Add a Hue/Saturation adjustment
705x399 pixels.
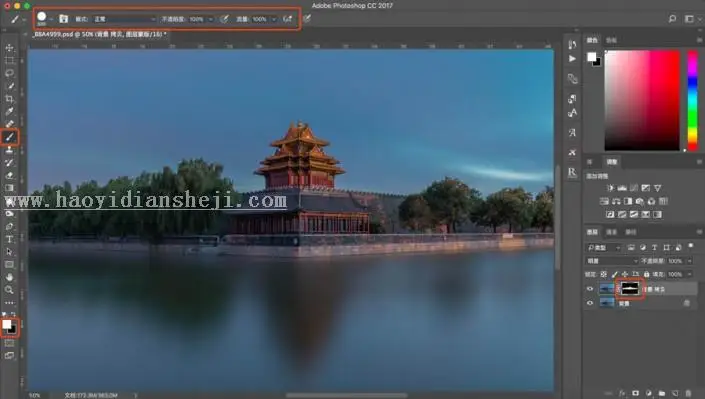(x=604, y=201)
